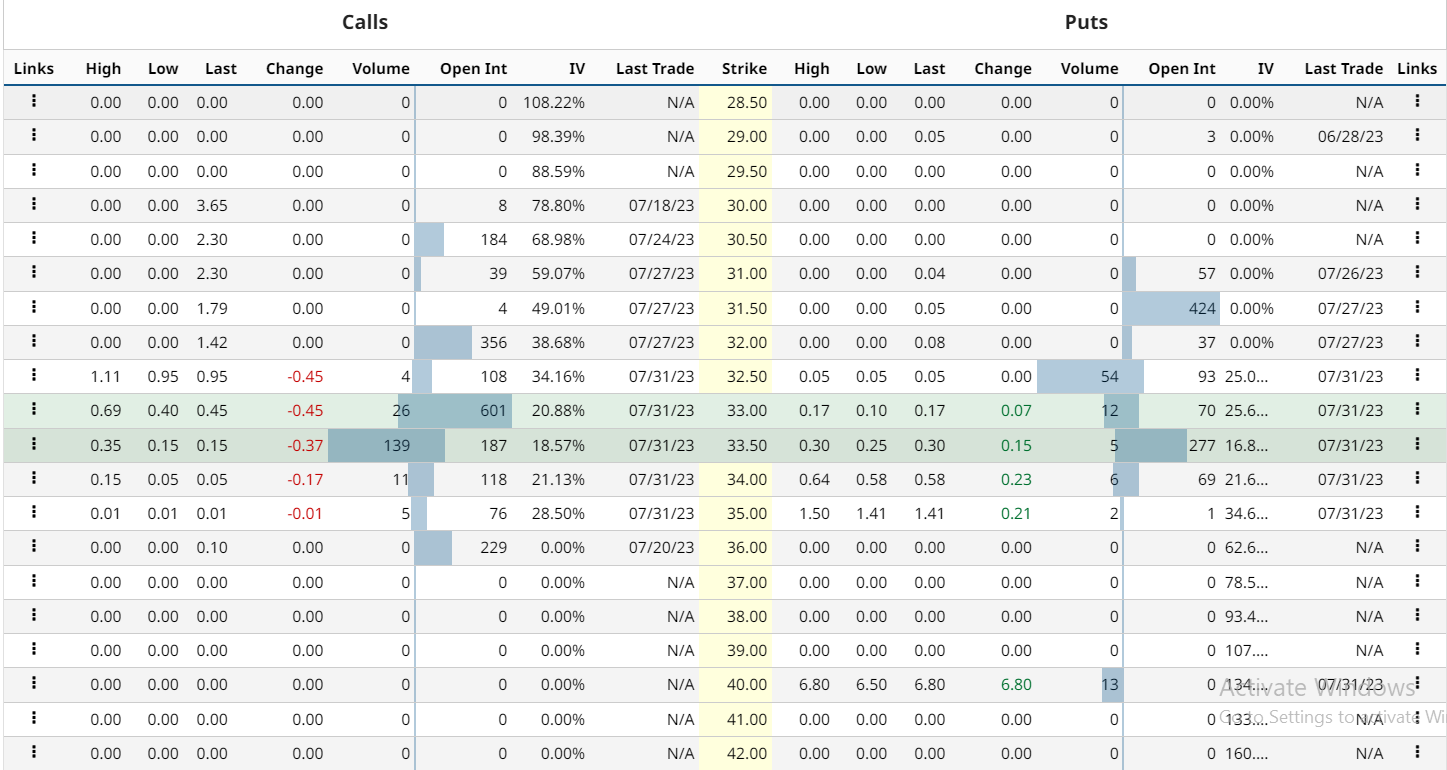The width and height of the screenshot is (1447, 770).
Task: Sort by Strike column header
Action: (744, 69)
